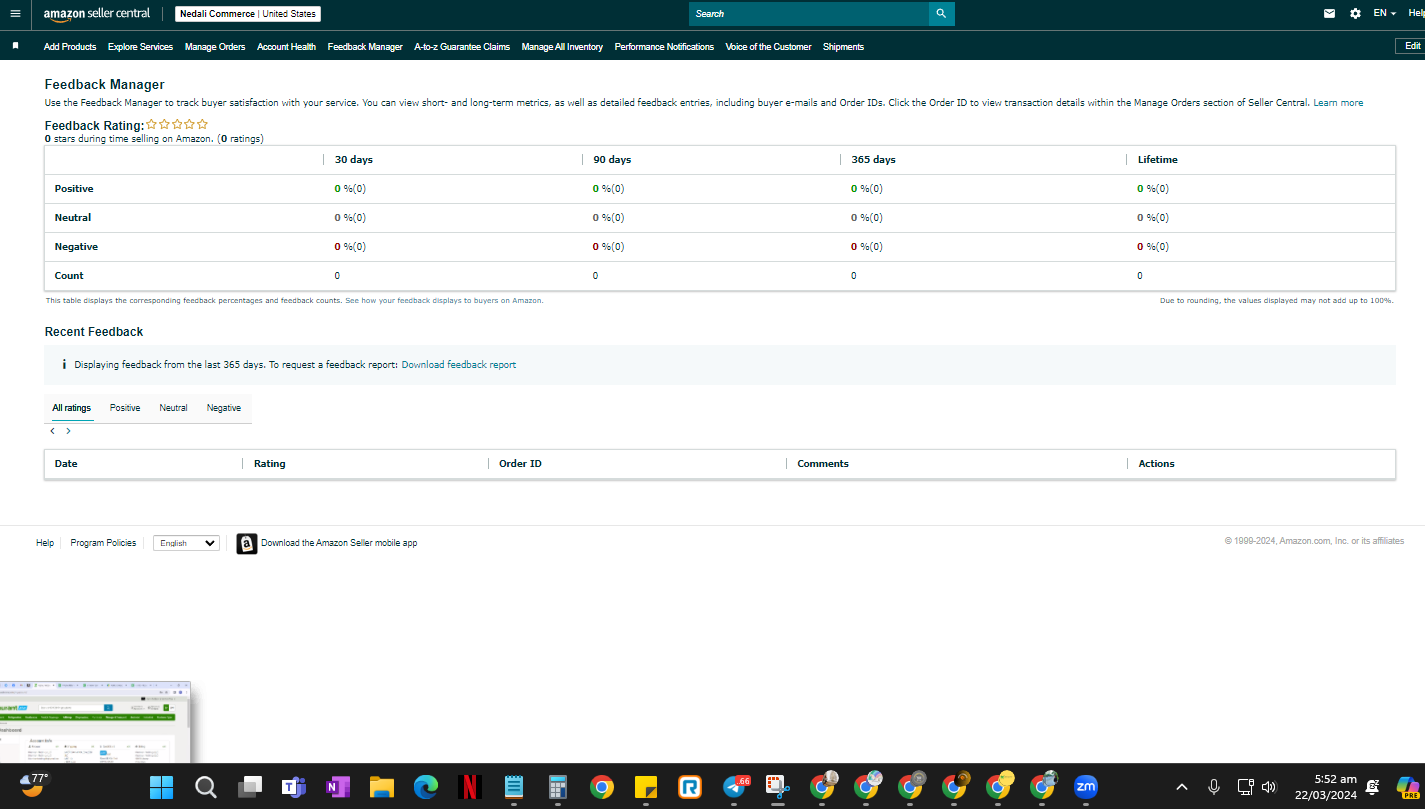
Task: Open the Nedali Commerce account switcher
Action: tap(248, 14)
